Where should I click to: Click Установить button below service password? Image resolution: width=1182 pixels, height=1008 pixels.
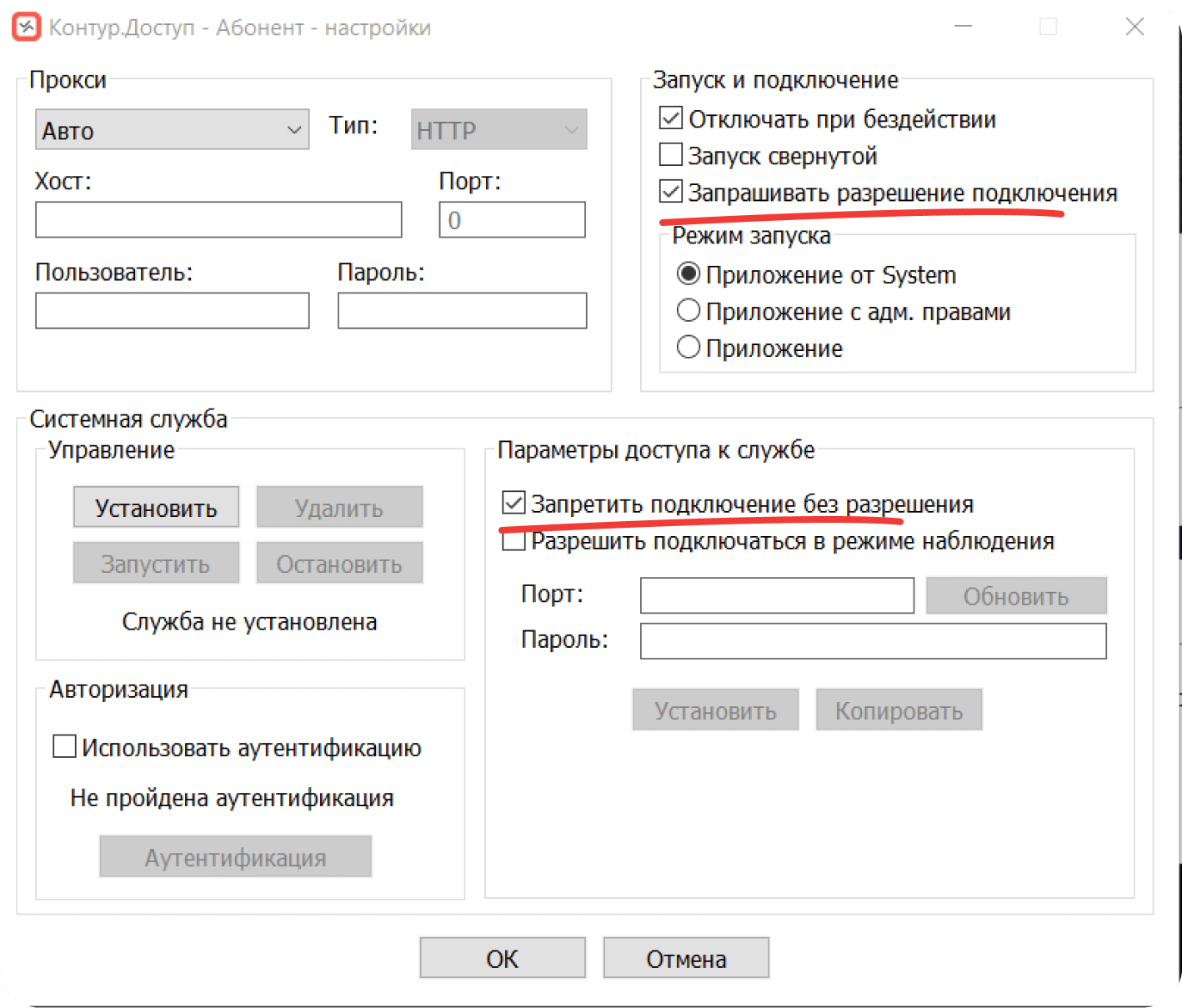(715, 710)
